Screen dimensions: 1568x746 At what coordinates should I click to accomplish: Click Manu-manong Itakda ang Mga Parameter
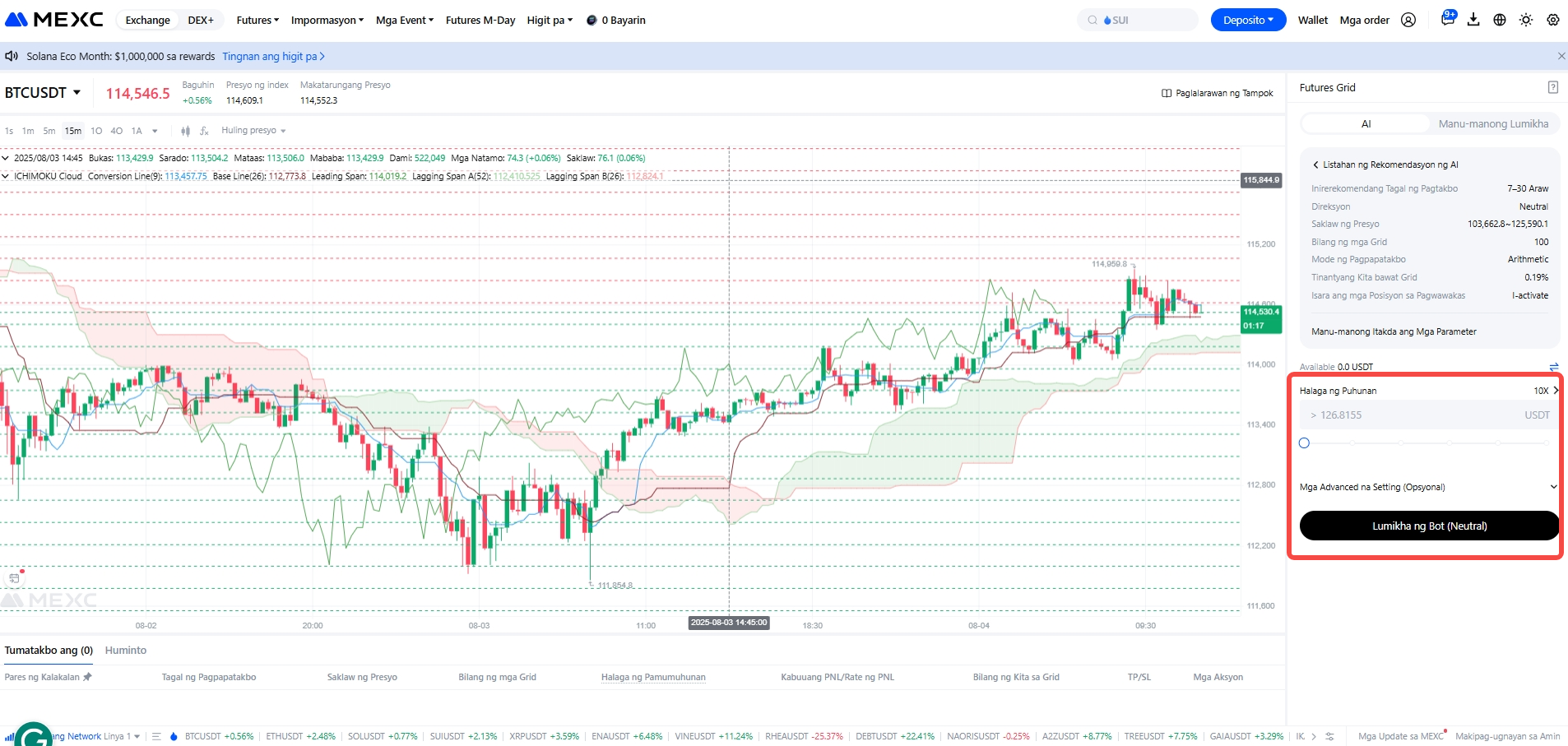(1394, 331)
